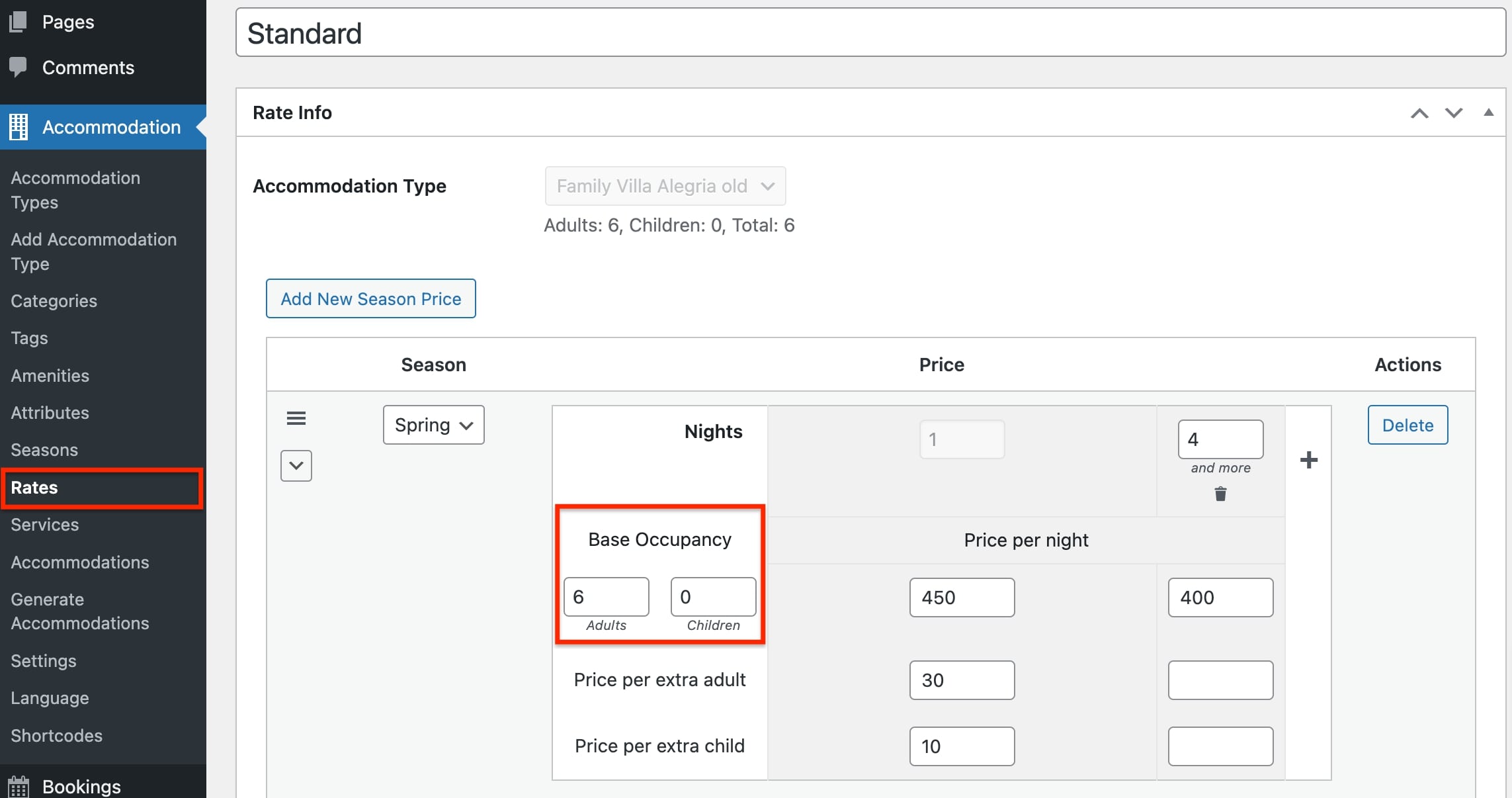1512x798 pixels.
Task: Expand the row using down chevron button
Action: 295,465
